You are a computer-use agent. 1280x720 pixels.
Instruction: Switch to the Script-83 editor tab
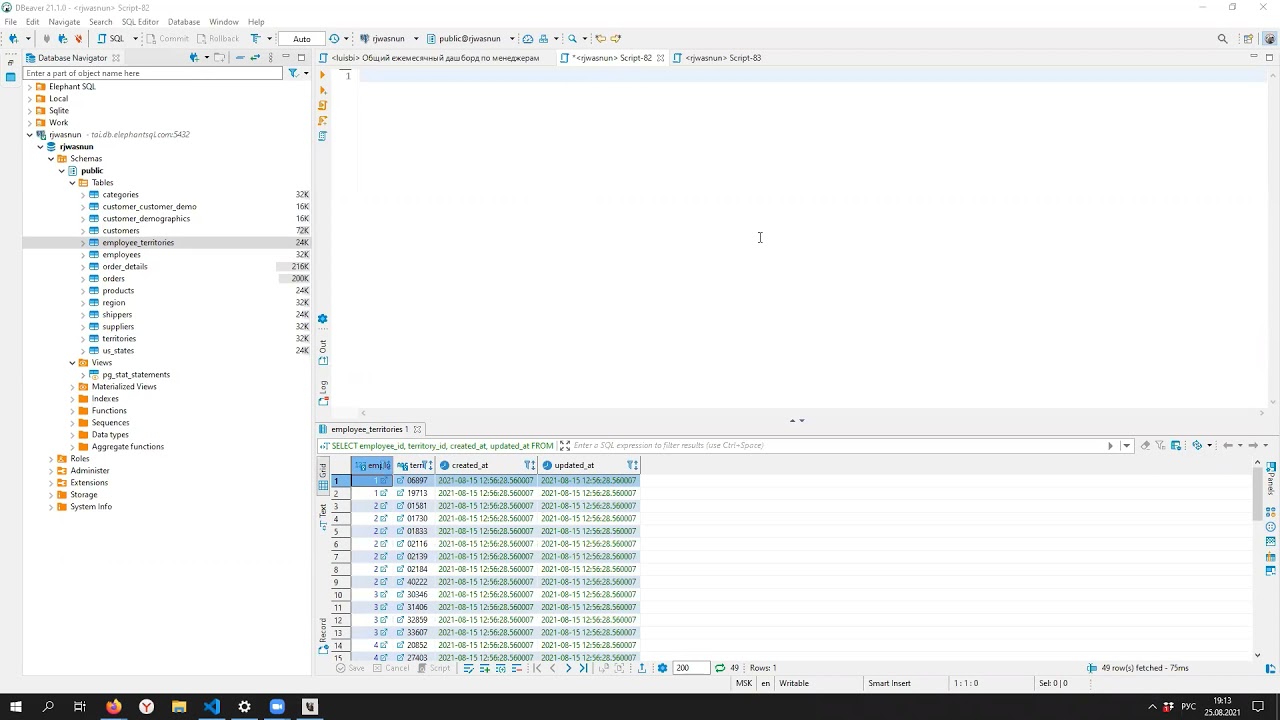(x=717, y=58)
